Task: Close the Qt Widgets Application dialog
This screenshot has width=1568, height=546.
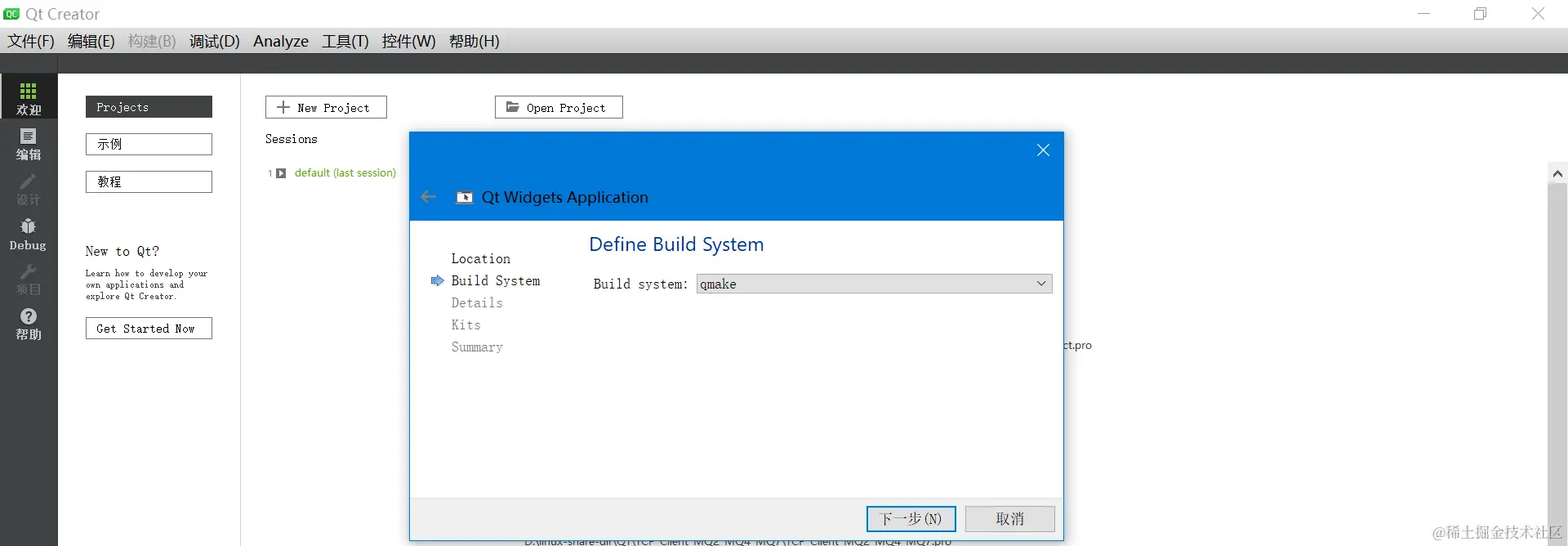Action: pos(1043,150)
